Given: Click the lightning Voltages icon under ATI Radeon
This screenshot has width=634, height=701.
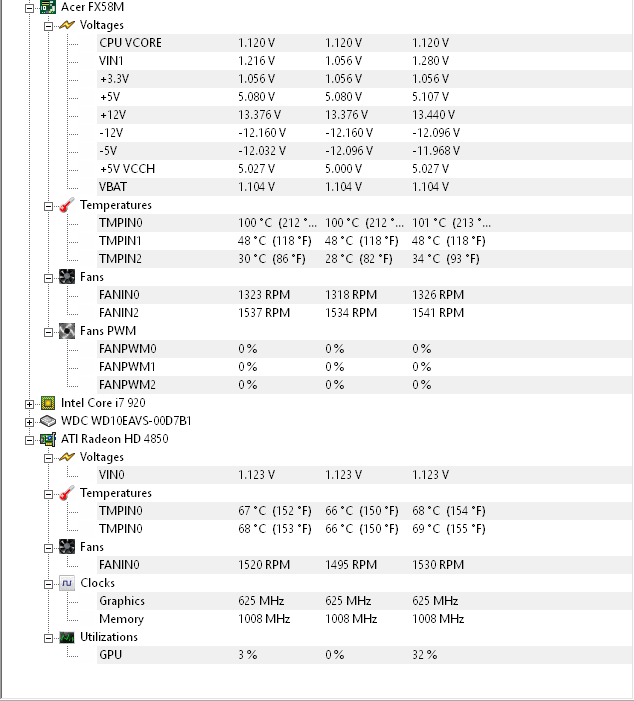Looking at the screenshot, I should click(67, 457).
